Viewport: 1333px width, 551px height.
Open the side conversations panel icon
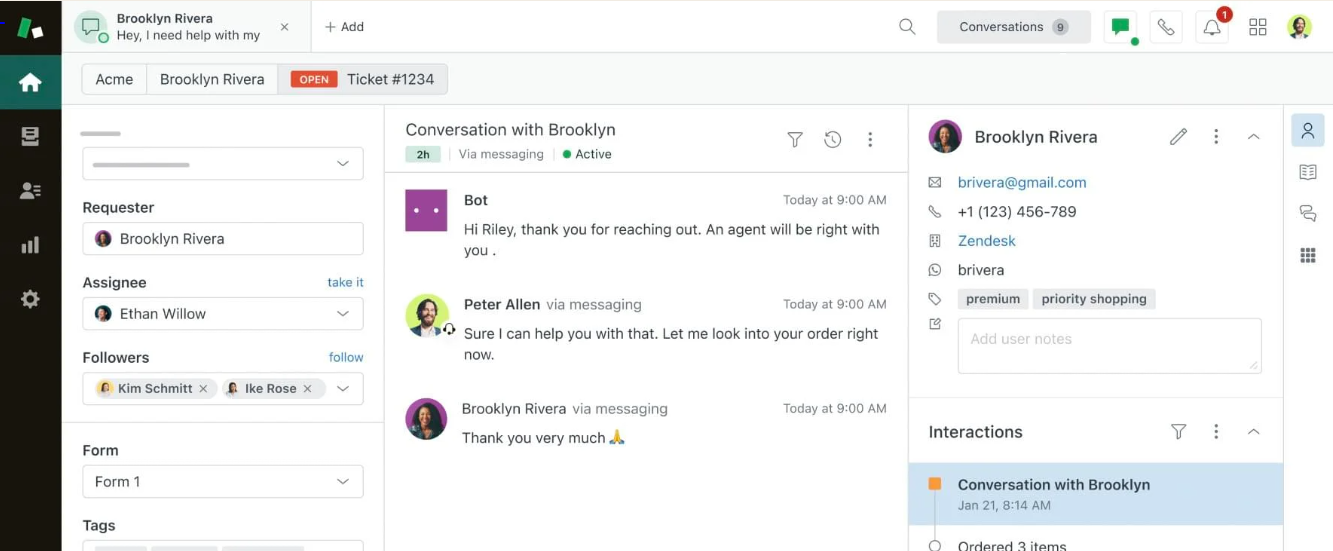(1308, 213)
